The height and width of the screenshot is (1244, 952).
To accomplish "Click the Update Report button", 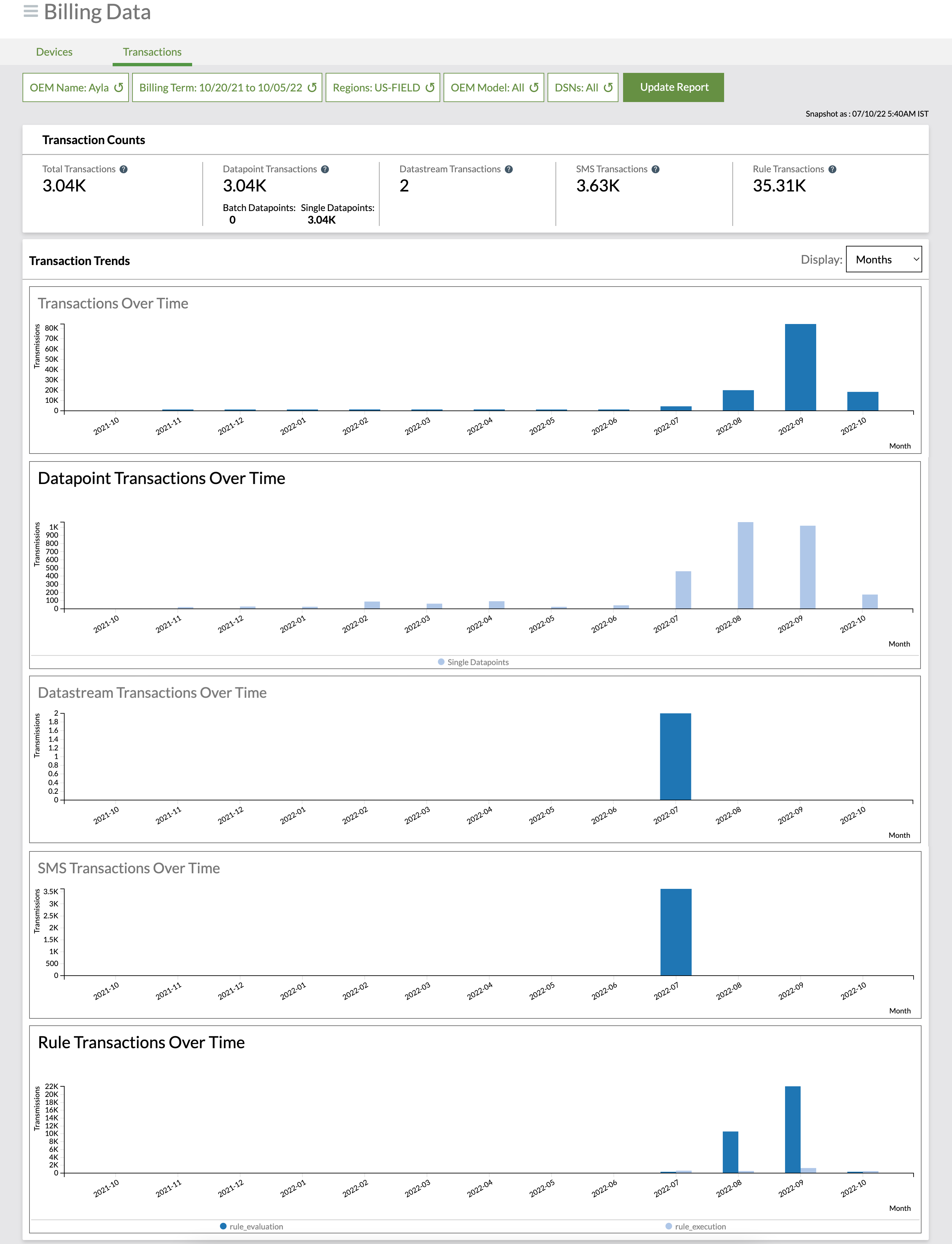I will click(673, 87).
